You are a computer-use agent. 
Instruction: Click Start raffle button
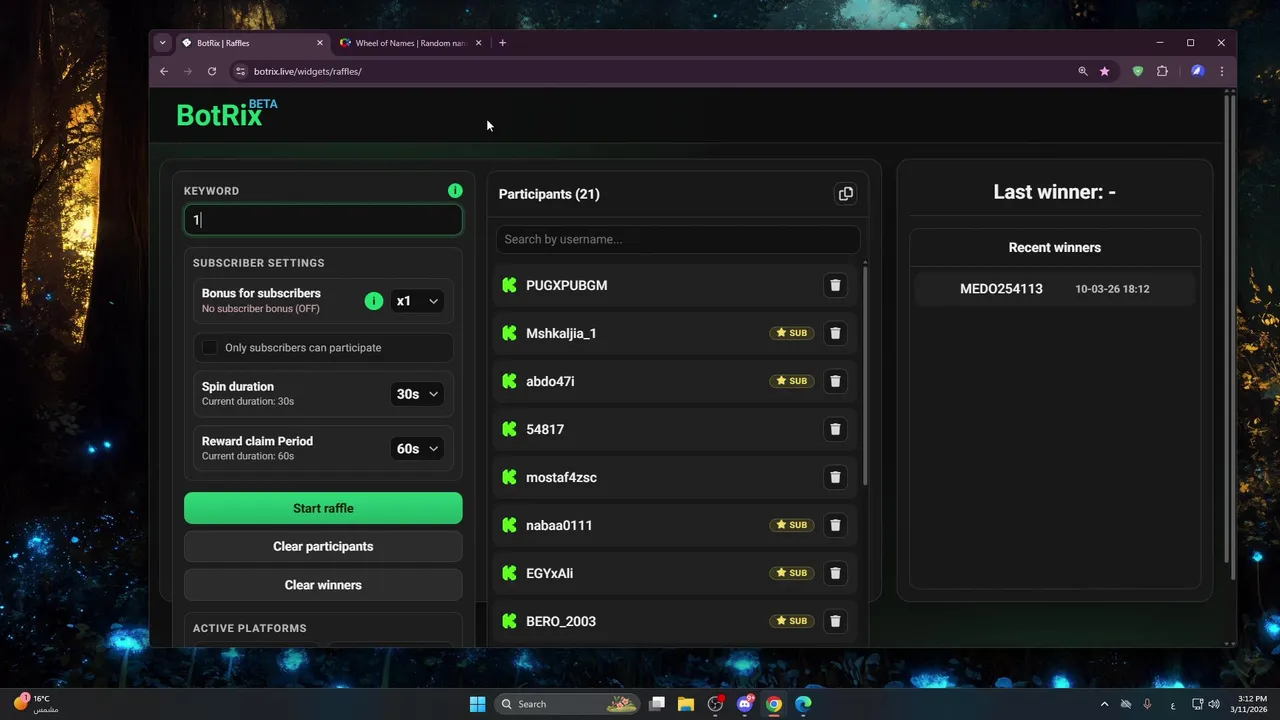pos(323,508)
